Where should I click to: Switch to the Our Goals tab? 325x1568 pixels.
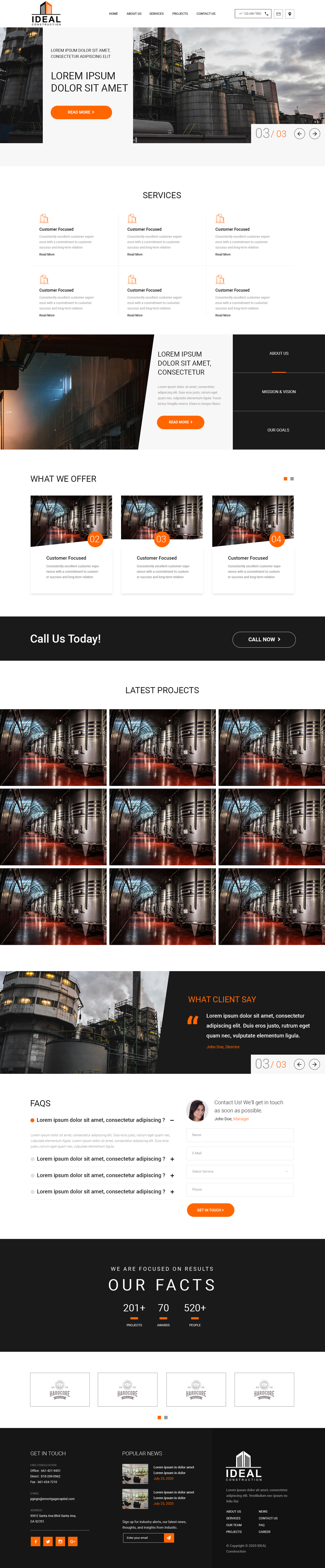tap(279, 430)
